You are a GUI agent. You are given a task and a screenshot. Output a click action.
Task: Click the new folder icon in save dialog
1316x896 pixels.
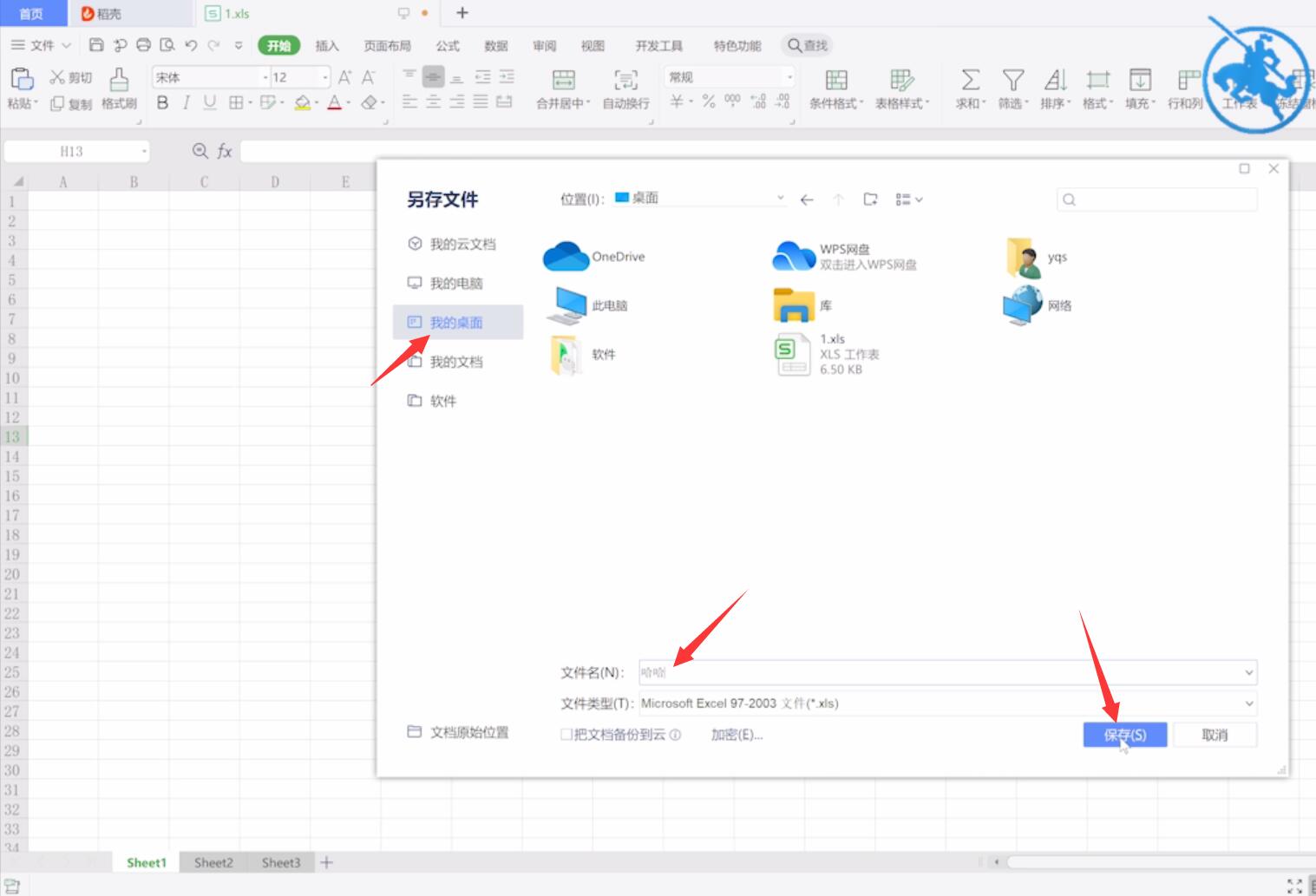pyautogui.click(x=870, y=199)
